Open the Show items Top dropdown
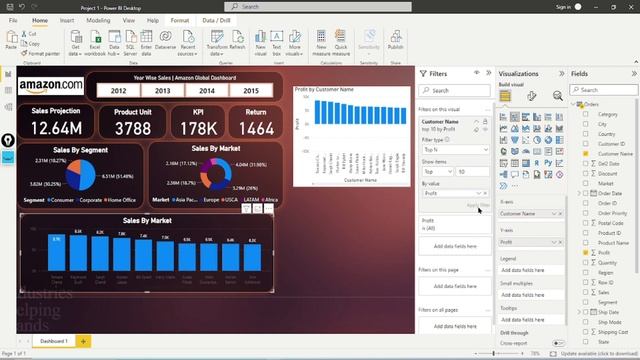Image resolution: width=640 pixels, height=360 pixels. click(x=438, y=172)
